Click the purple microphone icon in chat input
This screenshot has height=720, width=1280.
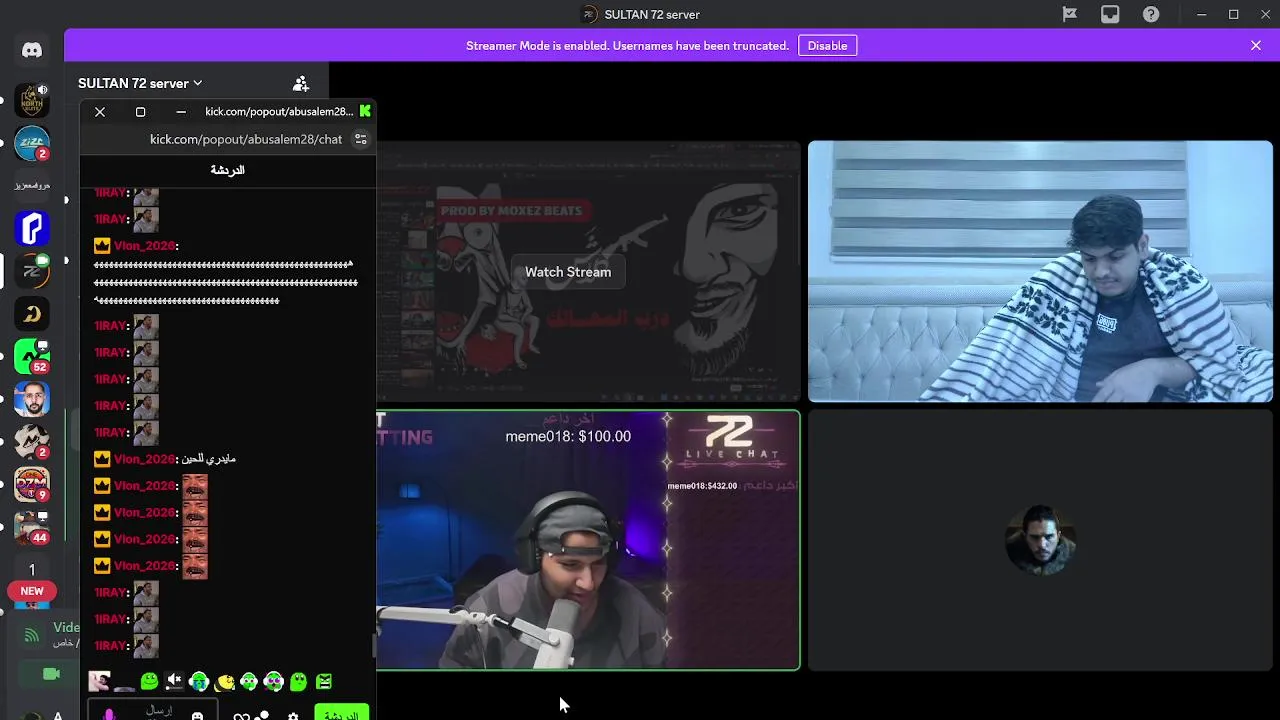click(109, 714)
